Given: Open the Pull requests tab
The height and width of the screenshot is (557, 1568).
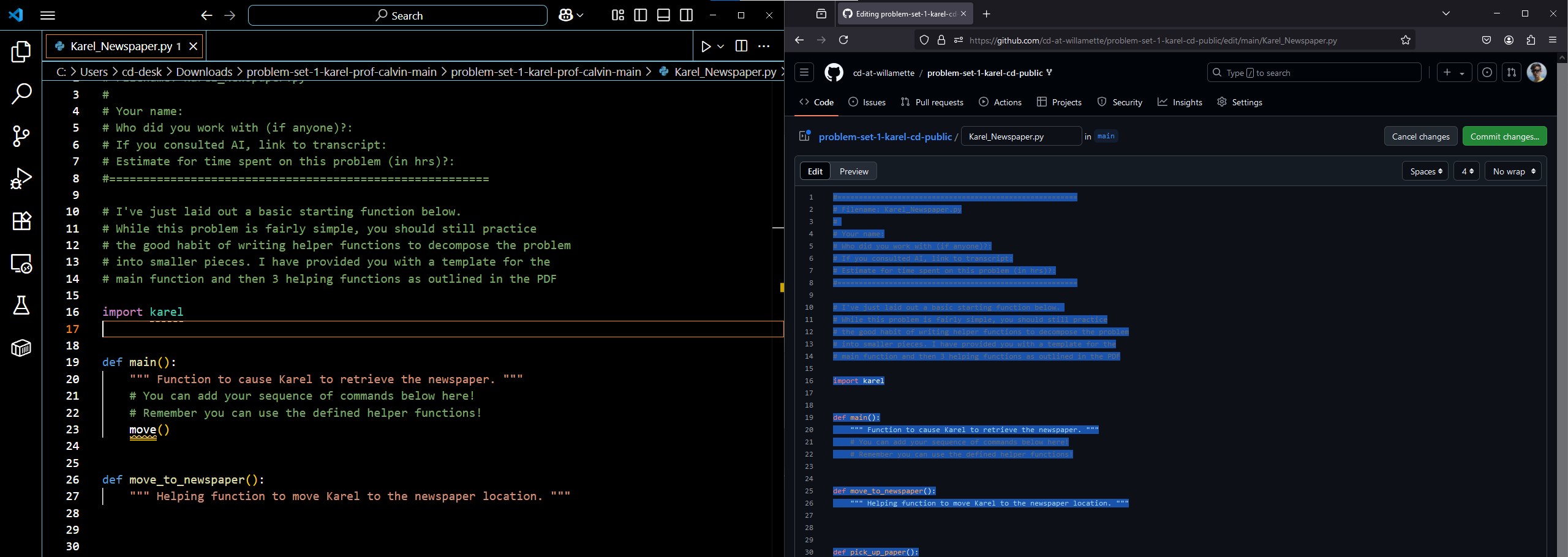Looking at the screenshot, I should point(932,102).
